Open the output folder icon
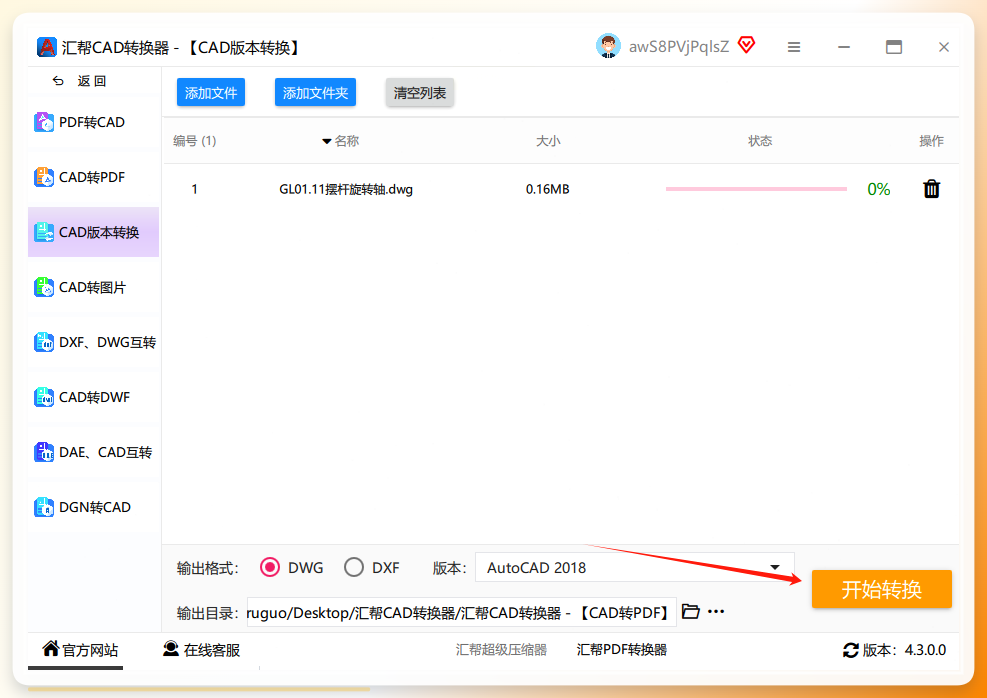The width and height of the screenshot is (987, 698). pos(691,611)
